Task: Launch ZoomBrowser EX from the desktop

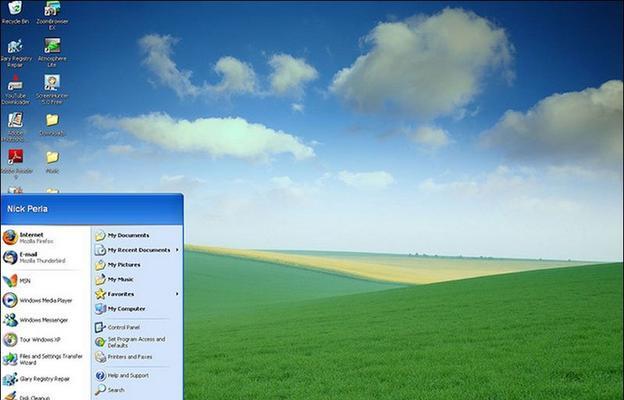Action: 52,15
